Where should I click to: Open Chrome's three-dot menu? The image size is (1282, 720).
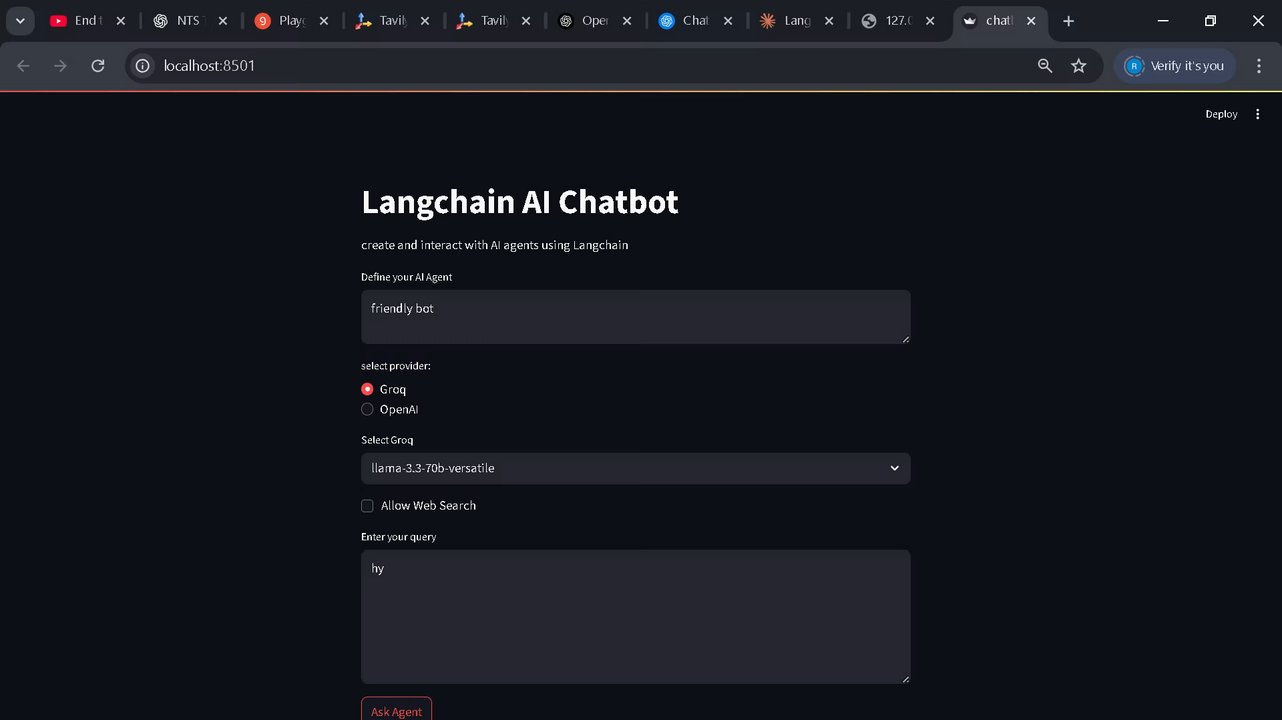pyautogui.click(x=1259, y=66)
